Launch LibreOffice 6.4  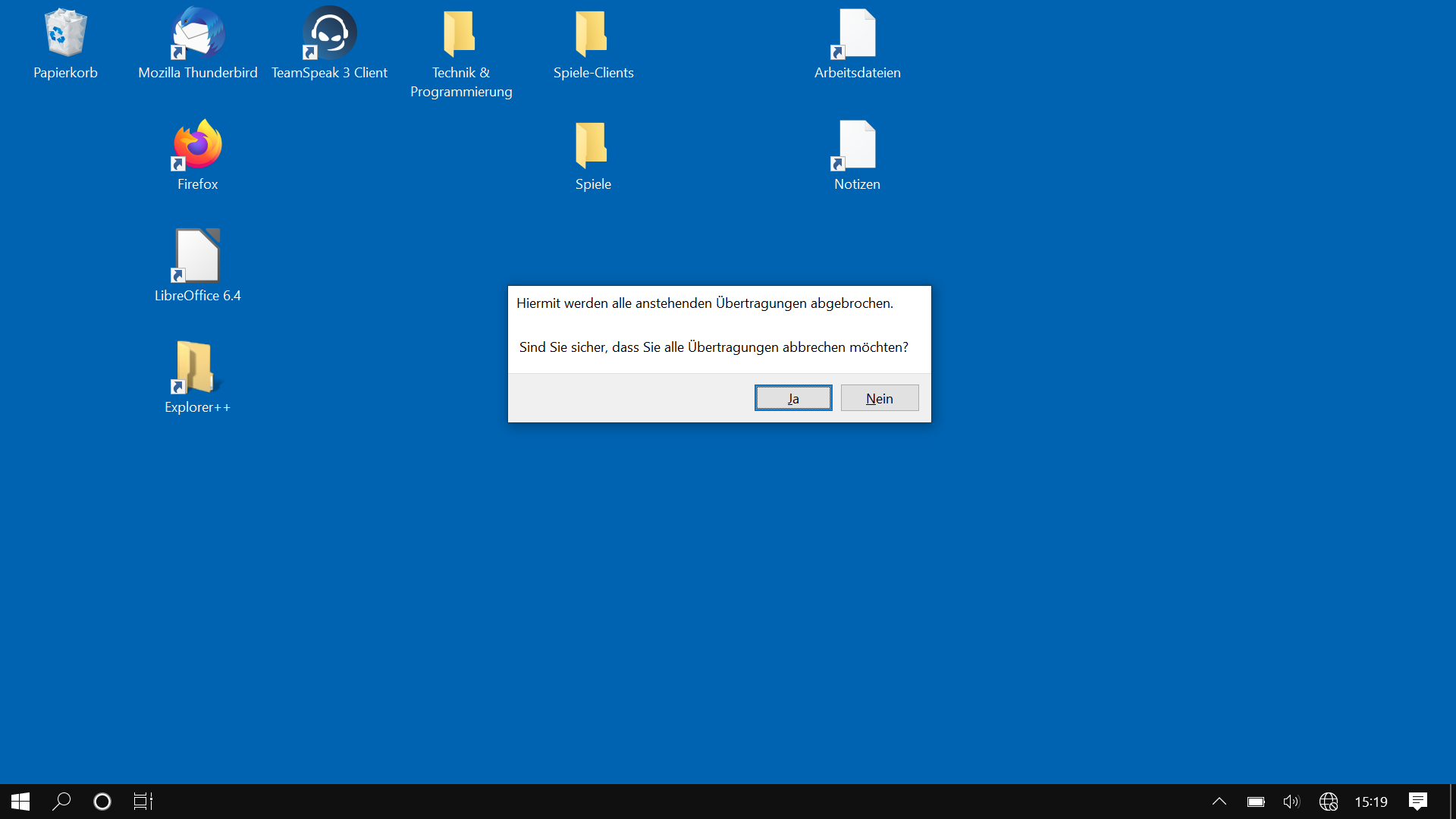(x=196, y=256)
